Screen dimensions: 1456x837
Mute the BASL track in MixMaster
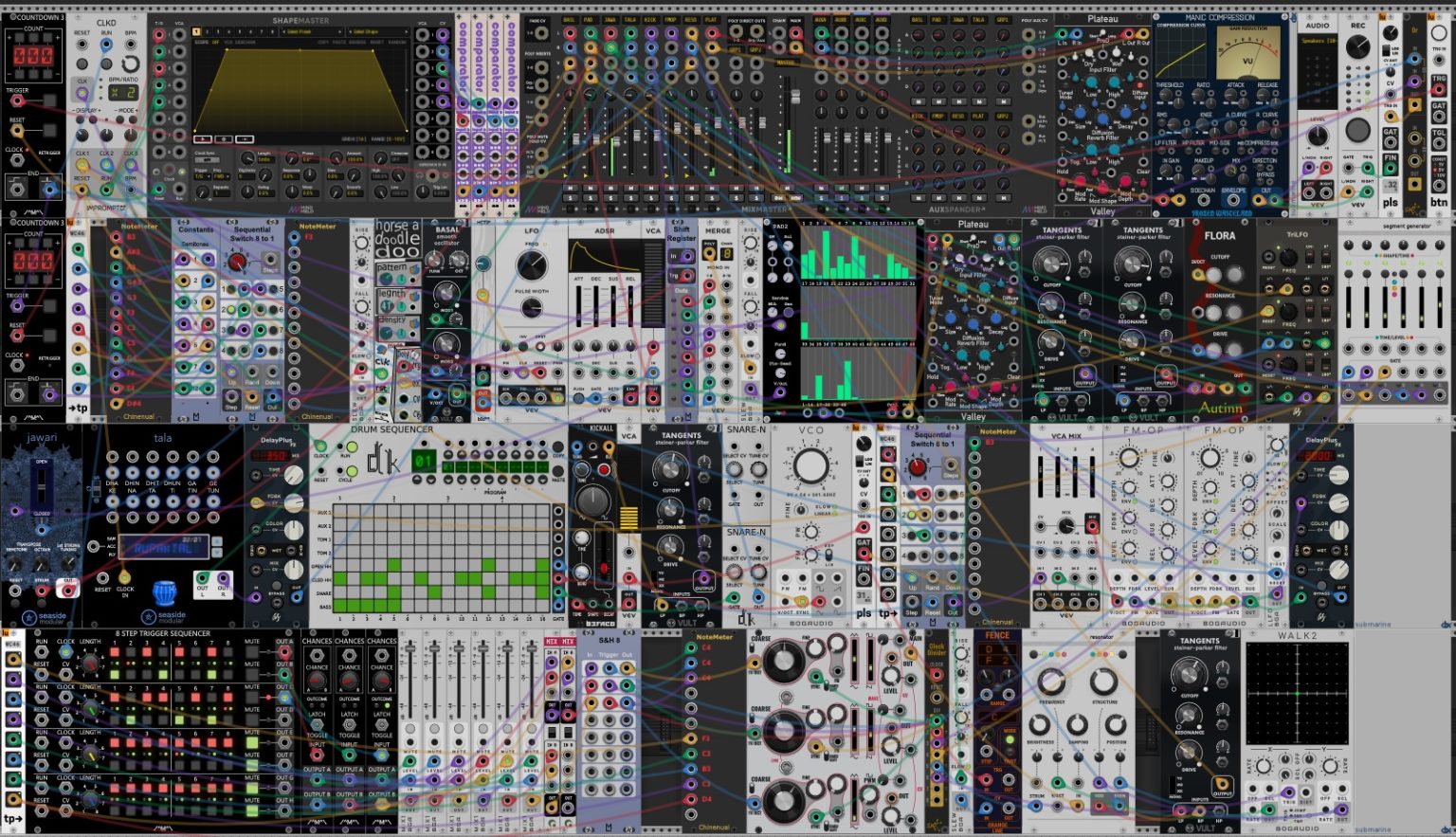[x=571, y=188]
